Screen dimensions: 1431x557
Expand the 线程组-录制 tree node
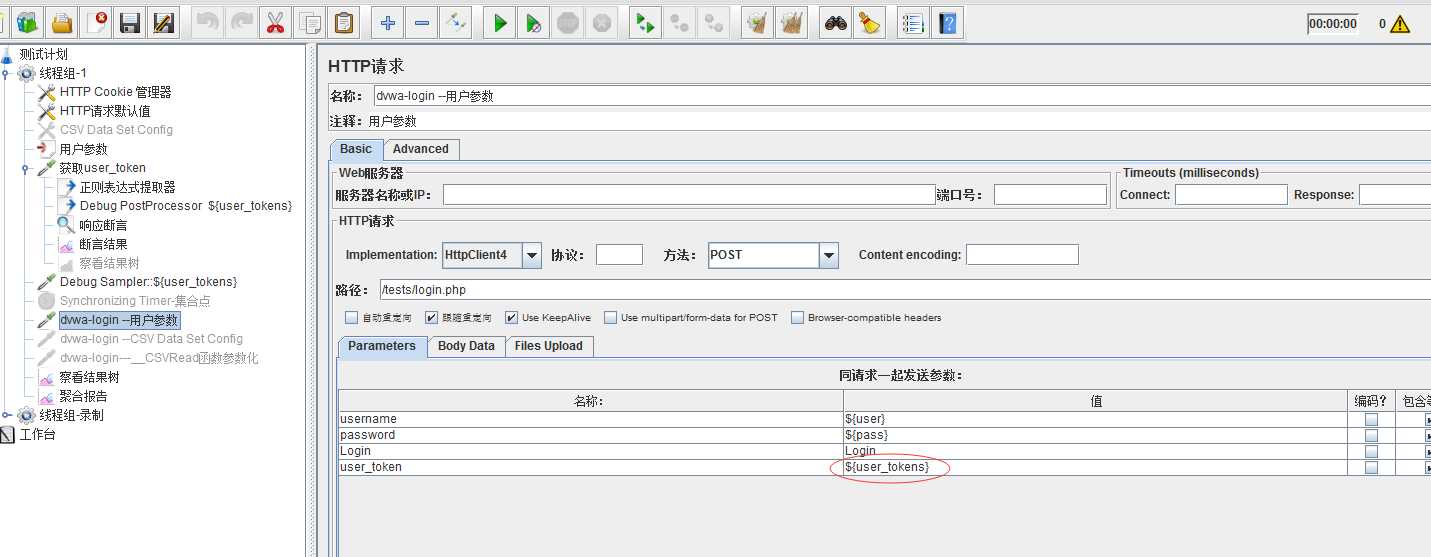tap(7, 415)
